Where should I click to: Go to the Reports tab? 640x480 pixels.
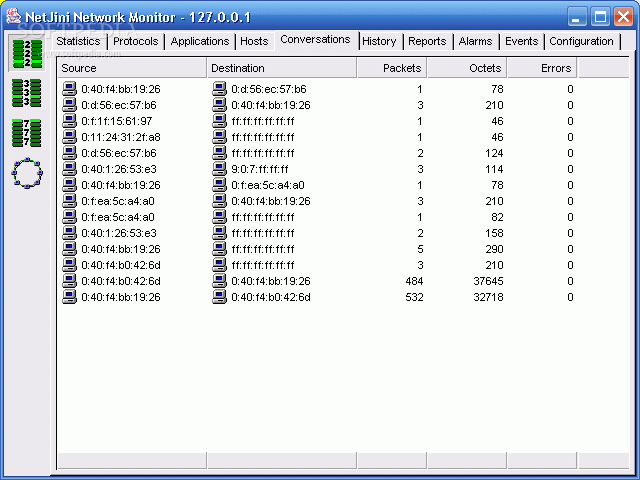click(427, 41)
